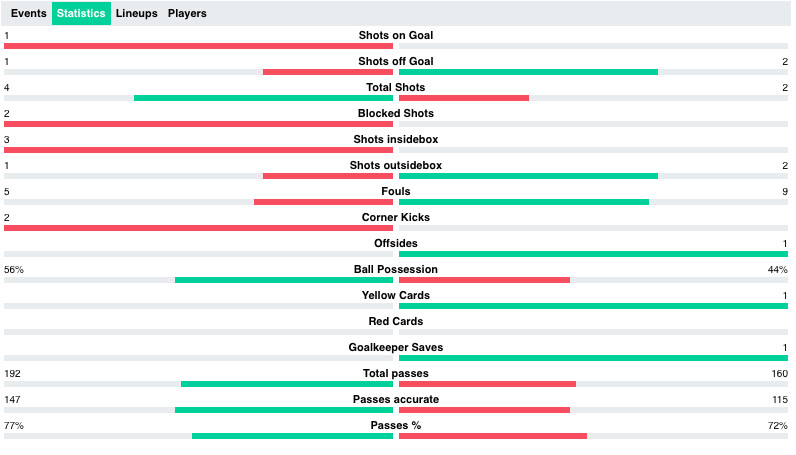Open the Lineups tab
This screenshot has height=455, width=796.
(x=136, y=14)
